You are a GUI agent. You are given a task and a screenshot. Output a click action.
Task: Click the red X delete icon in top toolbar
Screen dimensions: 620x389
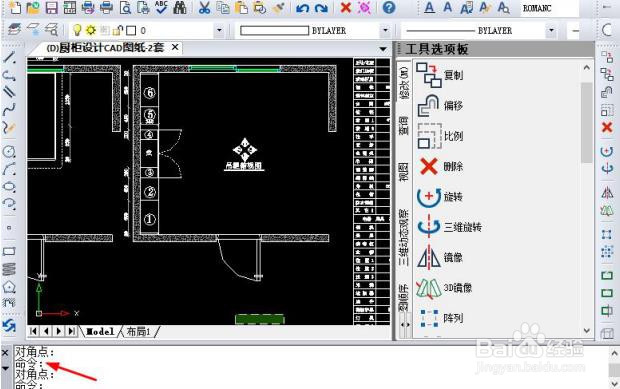point(346,8)
